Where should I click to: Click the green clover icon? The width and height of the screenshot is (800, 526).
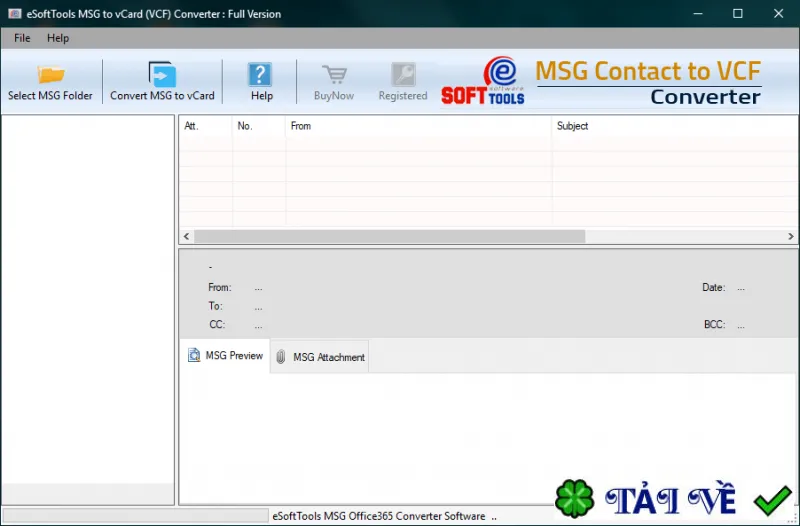(x=574, y=498)
